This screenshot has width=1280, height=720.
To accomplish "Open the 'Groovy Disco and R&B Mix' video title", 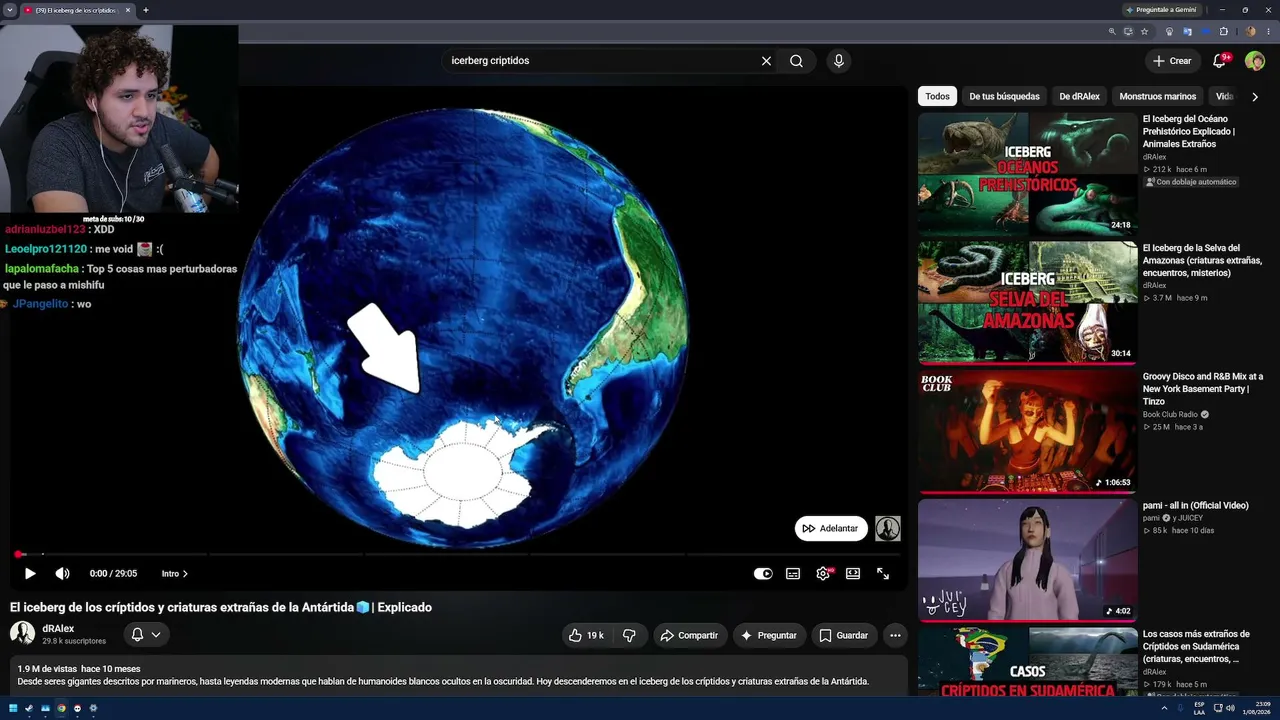I will pyautogui.click(x=1203, y=389).
